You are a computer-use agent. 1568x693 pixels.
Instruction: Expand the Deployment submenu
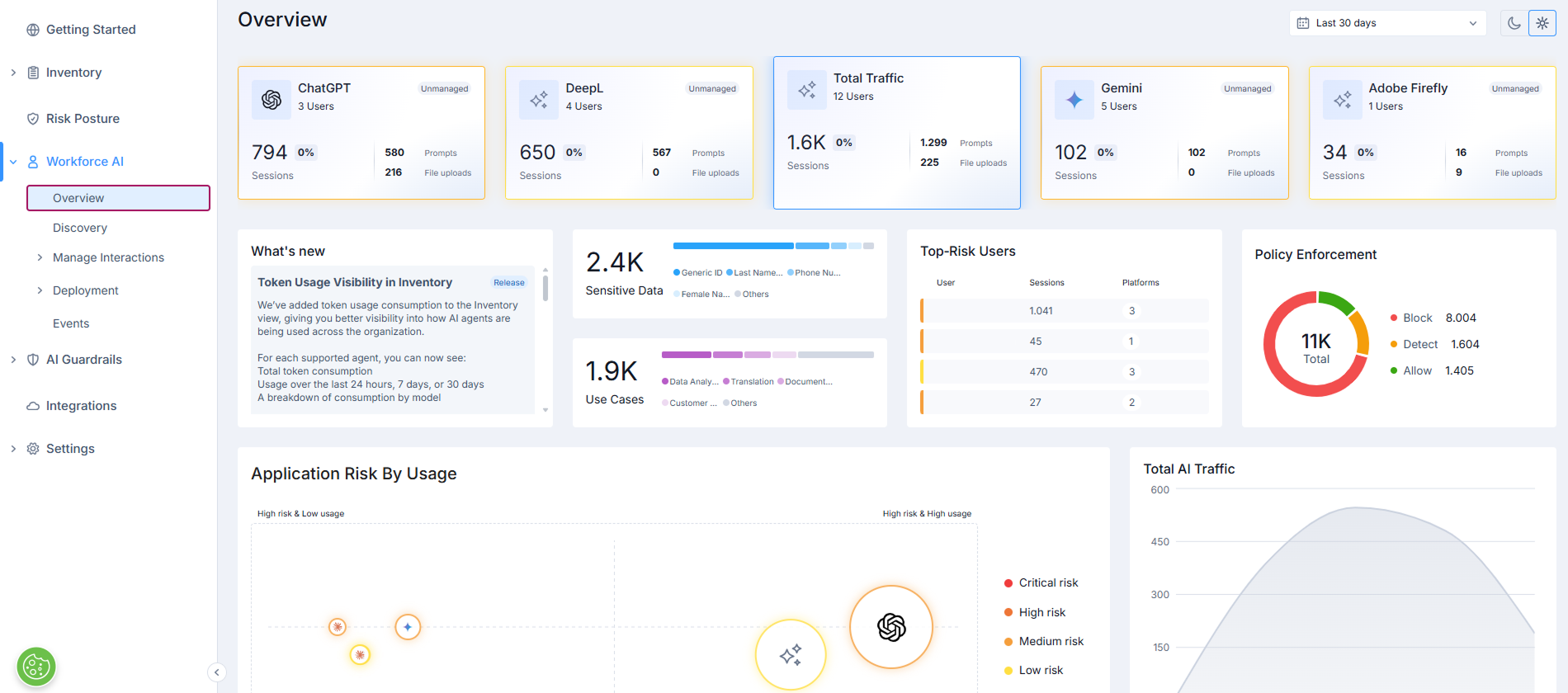click(40, 290)
